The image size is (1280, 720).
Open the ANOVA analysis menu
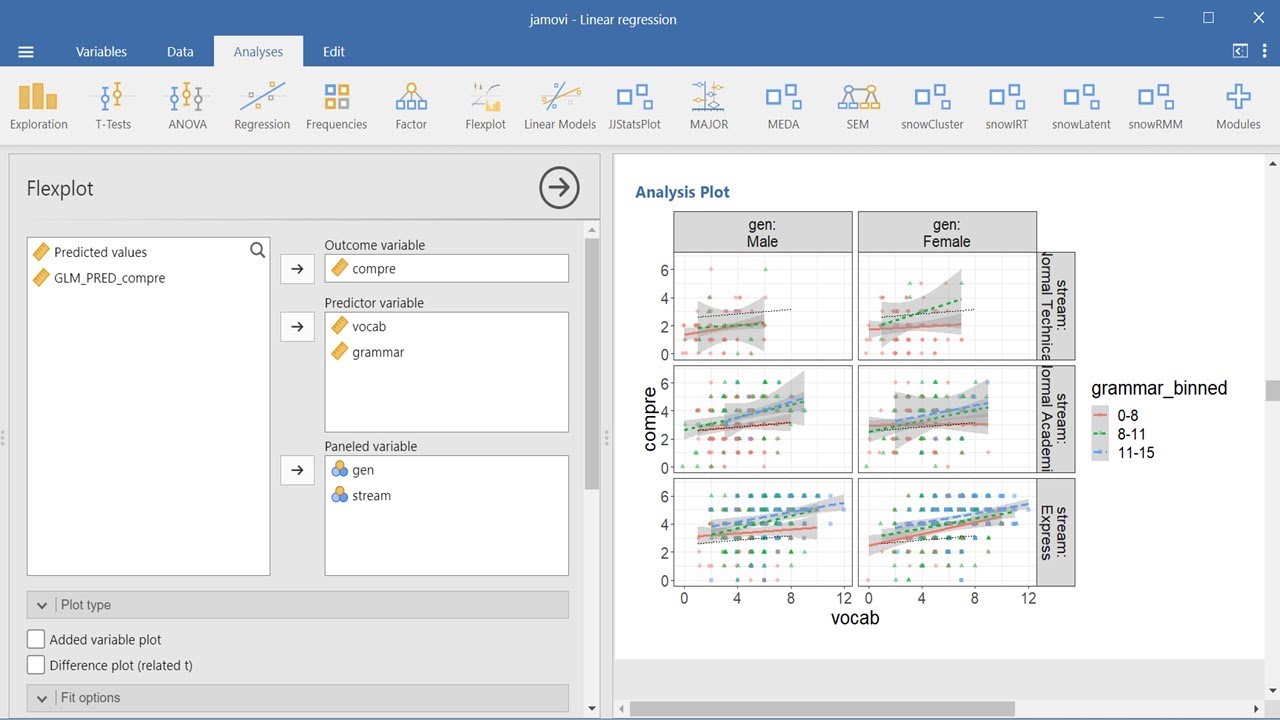pyautogui.click(x=187, y=106)
